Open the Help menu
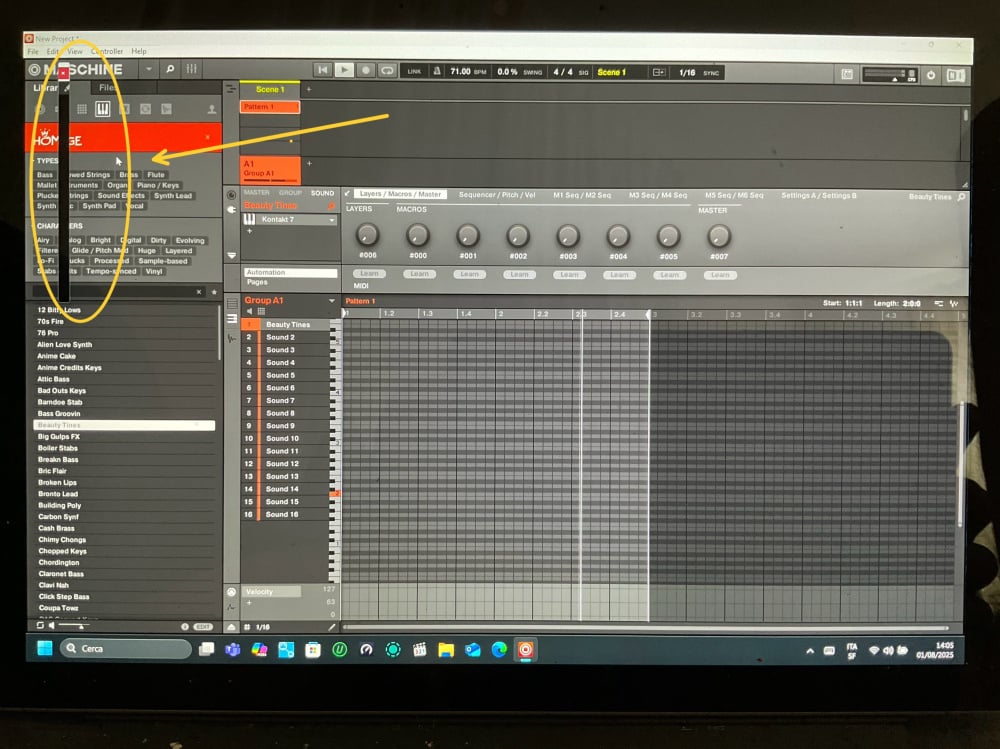Image resolution: width=1000 pixels, height=749 pixels. coord(139,51)
